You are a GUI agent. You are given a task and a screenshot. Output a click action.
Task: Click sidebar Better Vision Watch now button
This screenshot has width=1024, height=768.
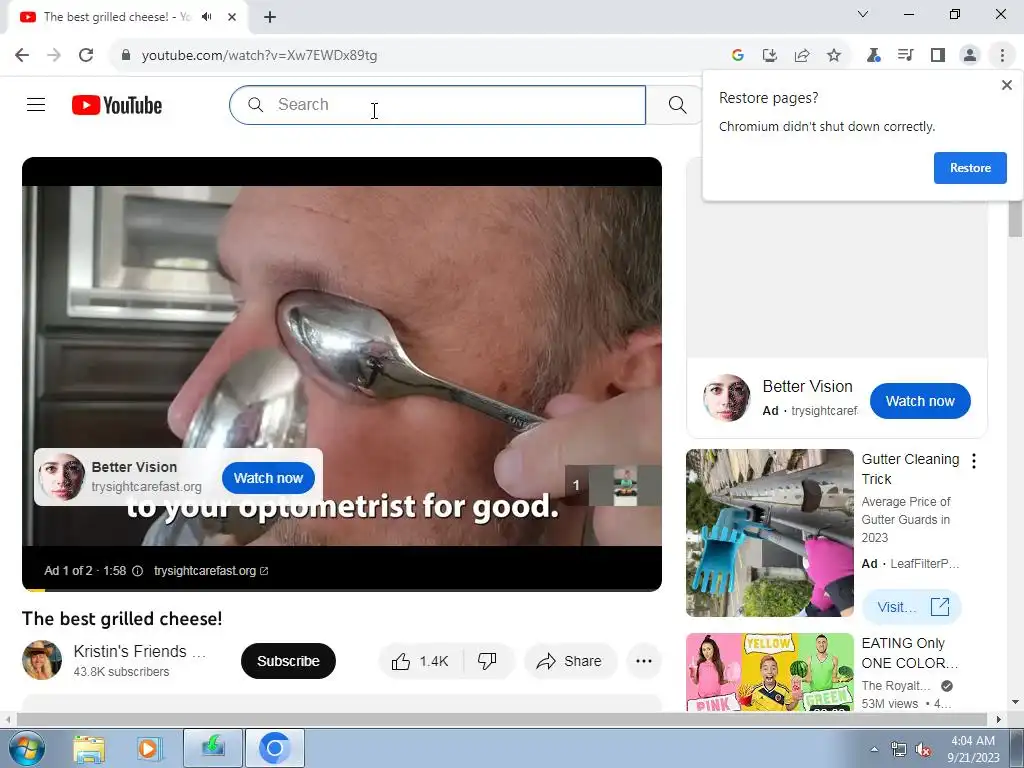click(920, 401)
